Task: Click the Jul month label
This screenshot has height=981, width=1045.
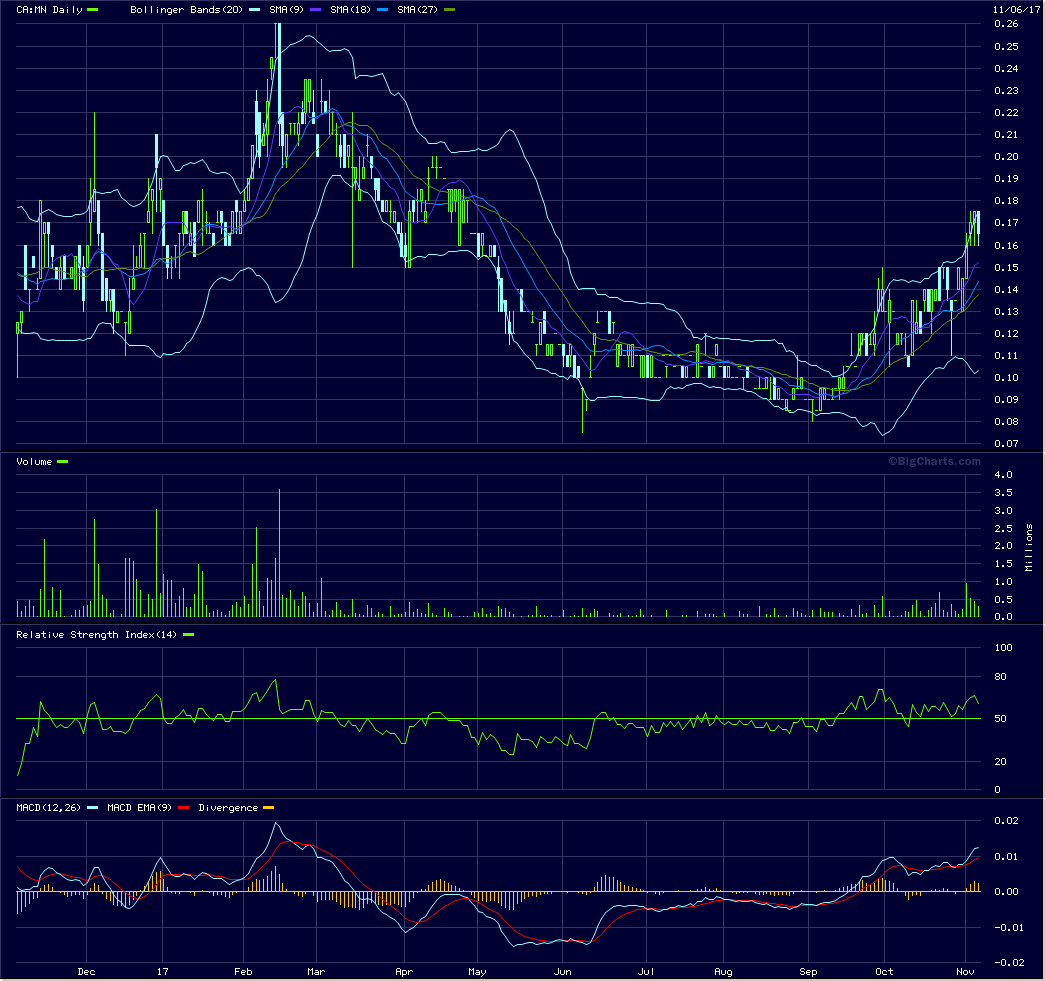Action: coord(646,972)
